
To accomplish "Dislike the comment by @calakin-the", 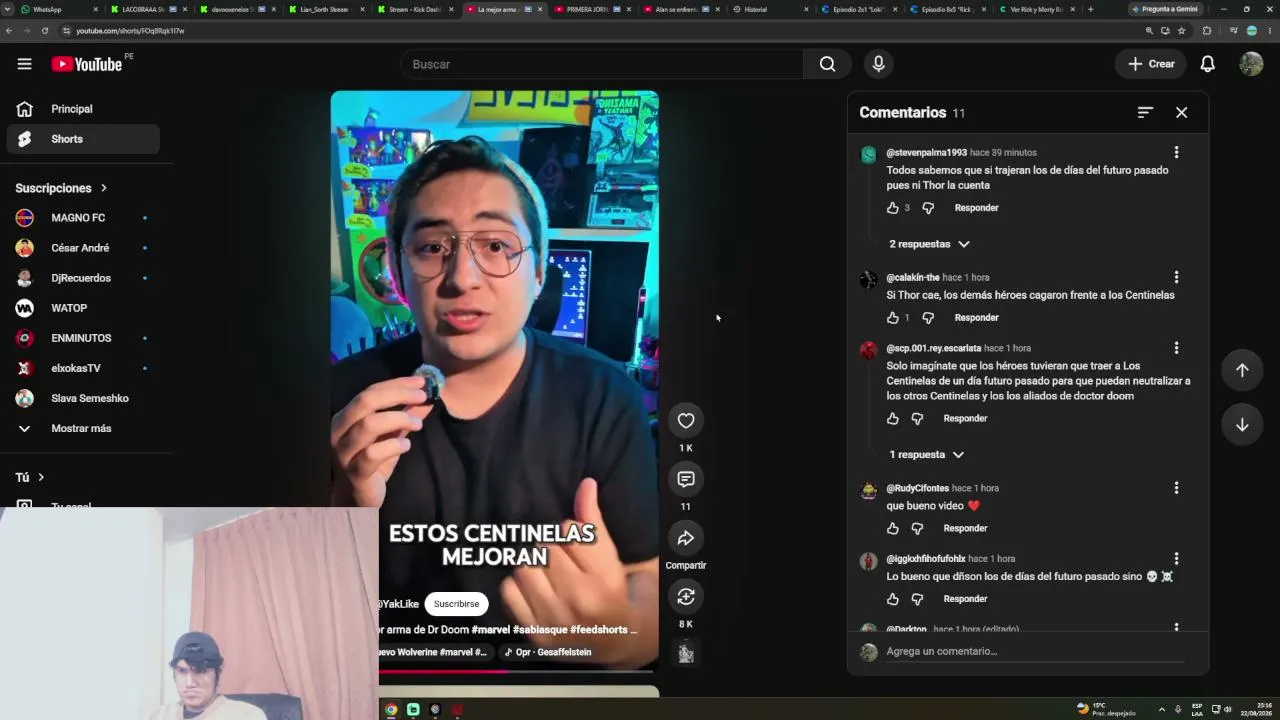I will pos(928,318).
